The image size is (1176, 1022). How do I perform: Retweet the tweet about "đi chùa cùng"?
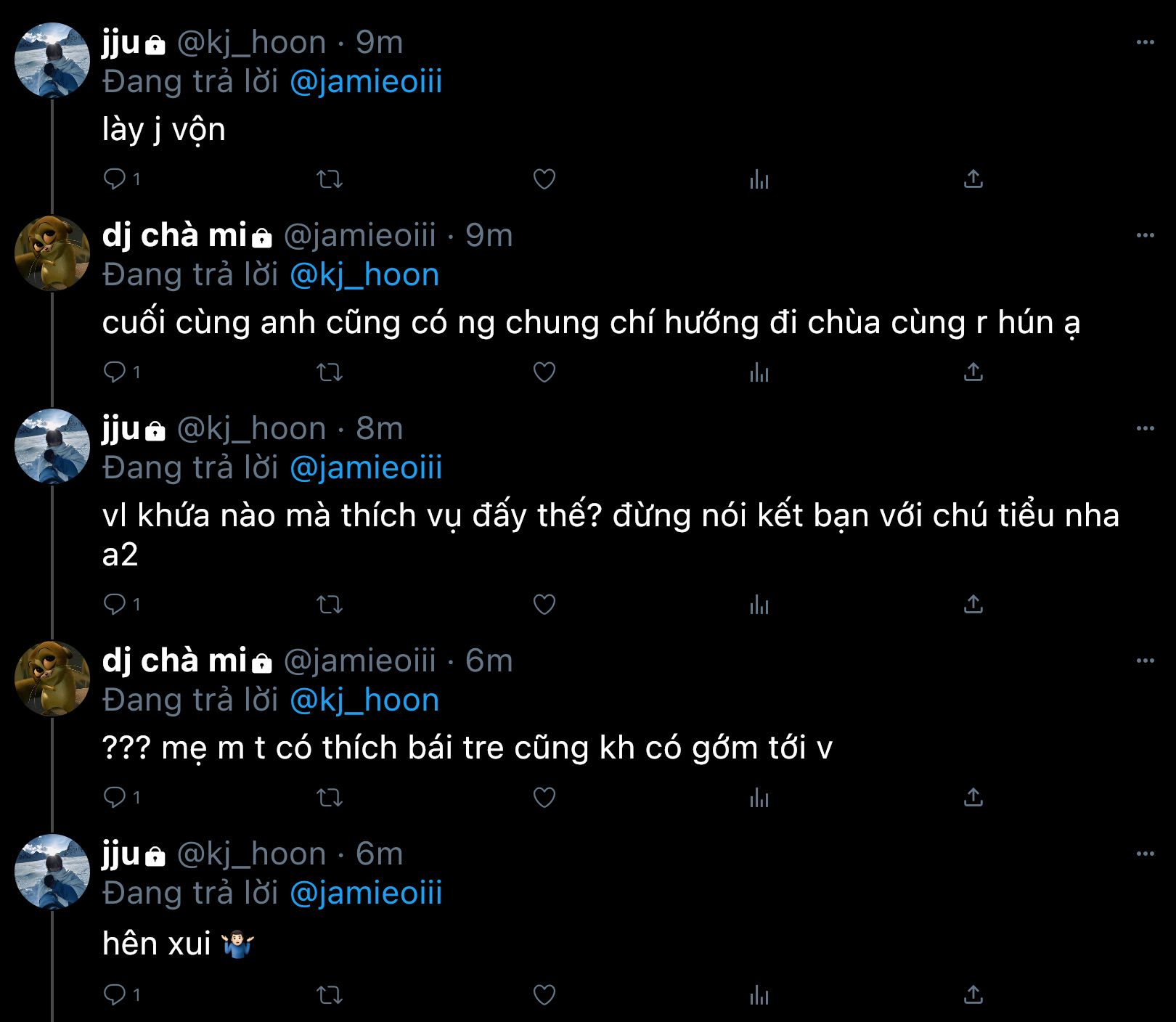[330, 372]
